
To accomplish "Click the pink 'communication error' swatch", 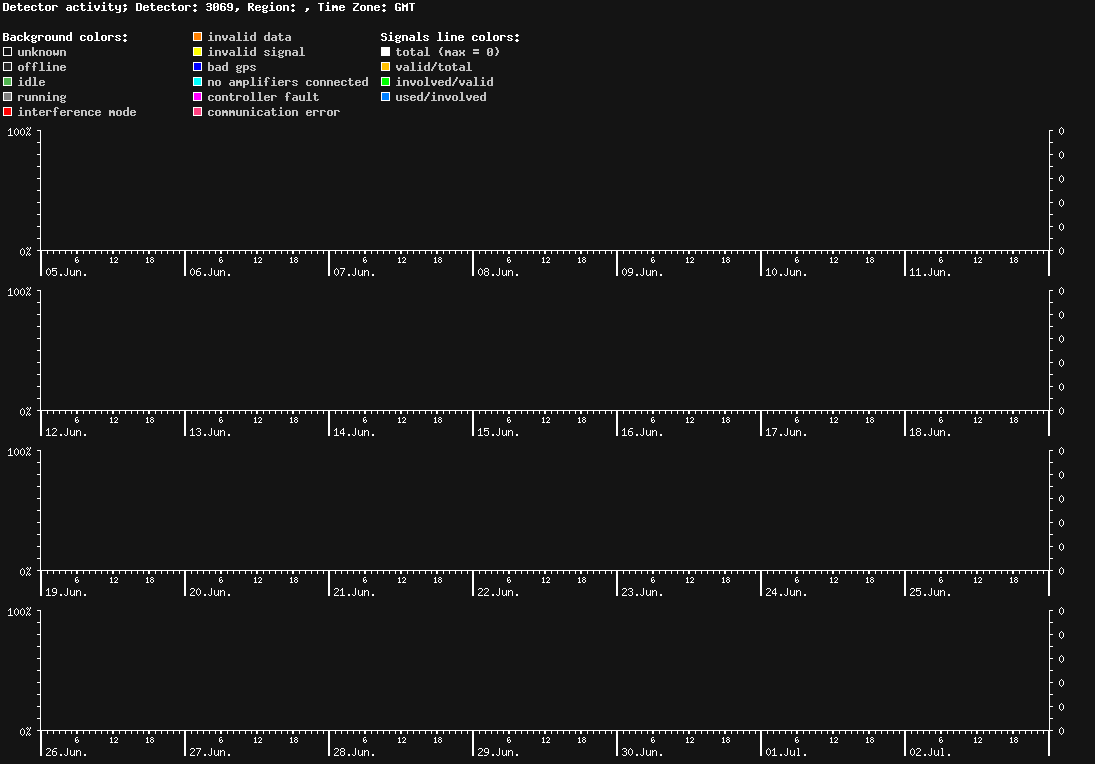I will coord(198,112).
